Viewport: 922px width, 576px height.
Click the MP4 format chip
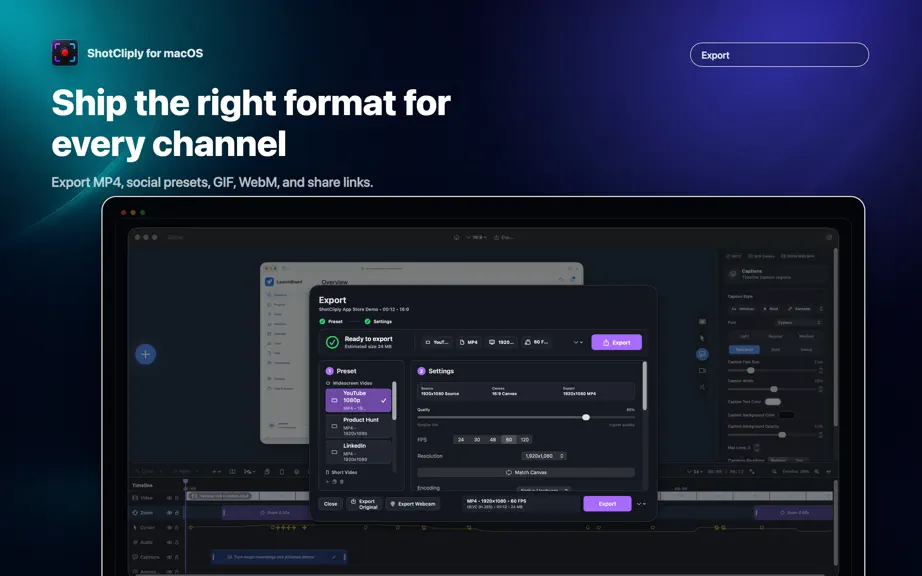point(469,342)
